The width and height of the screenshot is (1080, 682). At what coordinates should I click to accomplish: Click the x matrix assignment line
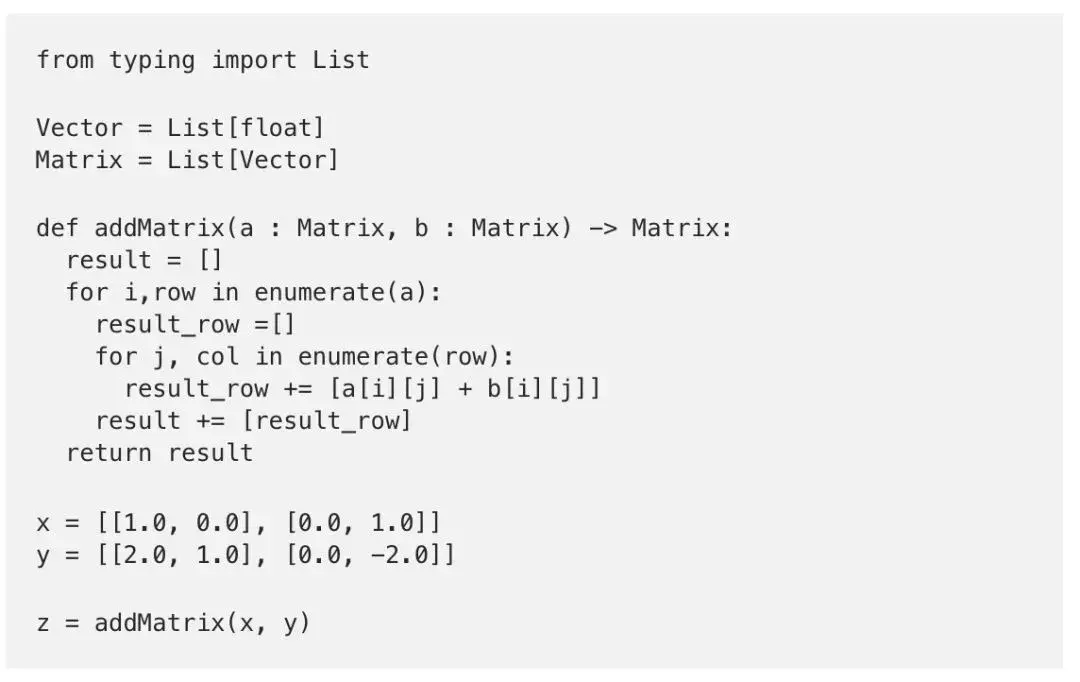click(x=238, y=522)
